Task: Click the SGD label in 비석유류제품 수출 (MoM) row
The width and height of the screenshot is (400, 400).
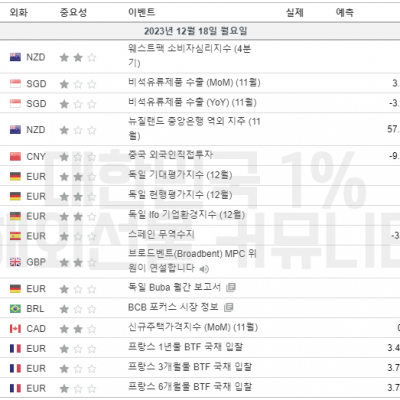Action: pyautogui.click(x=36, y=84)
